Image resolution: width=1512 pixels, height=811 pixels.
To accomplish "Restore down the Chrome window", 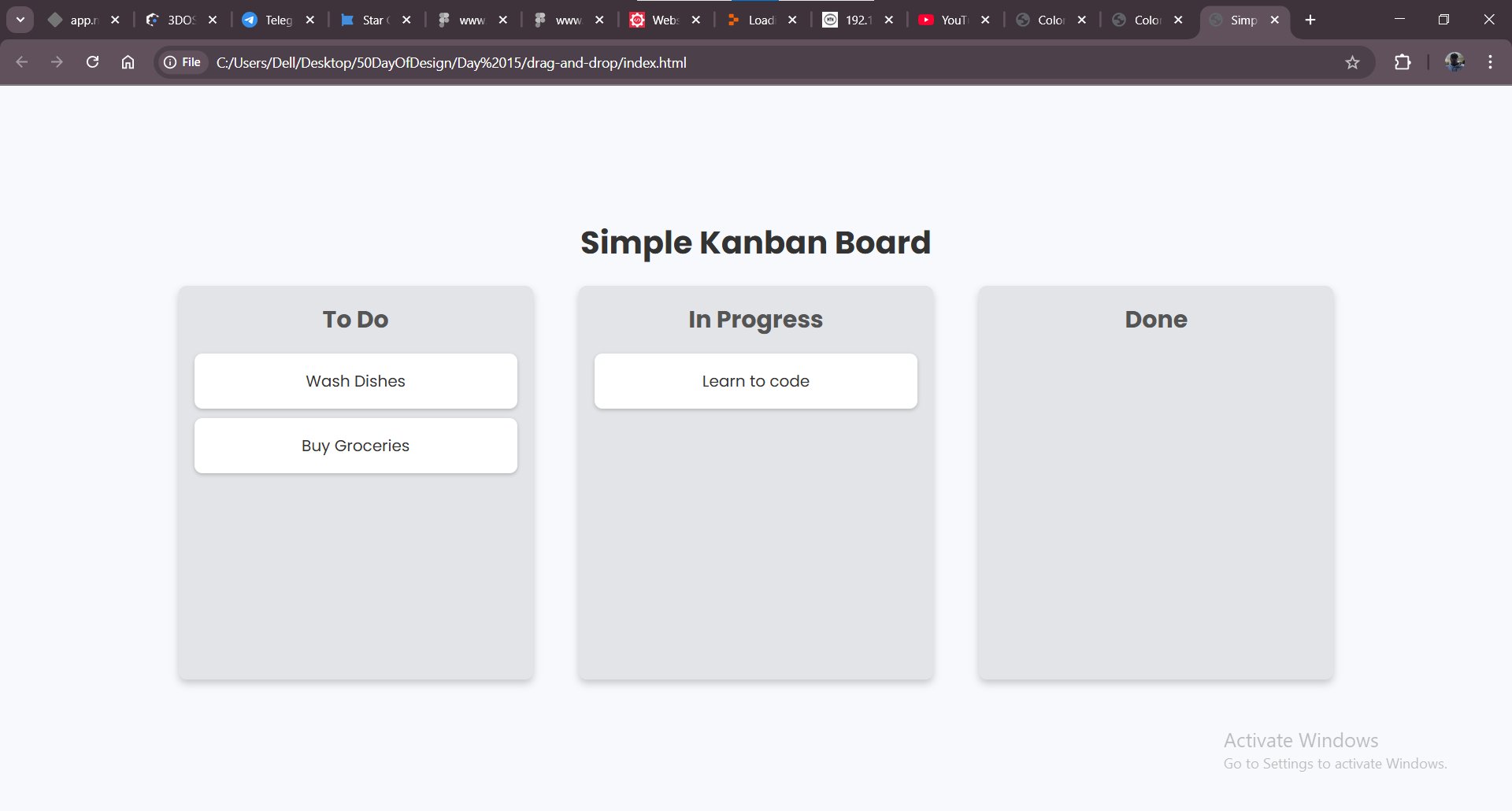I will coord(1443,20).
